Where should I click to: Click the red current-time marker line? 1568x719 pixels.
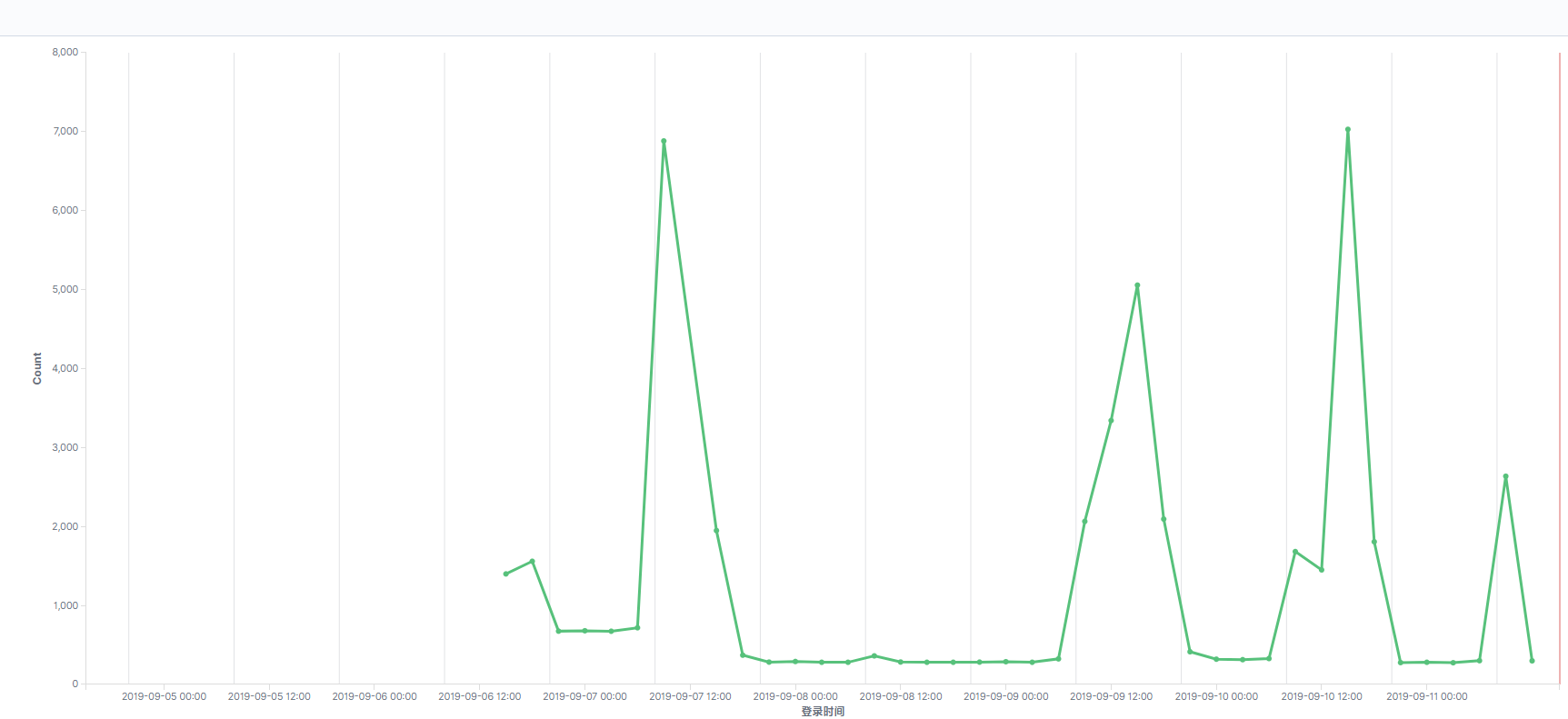tap(1560, 364)
